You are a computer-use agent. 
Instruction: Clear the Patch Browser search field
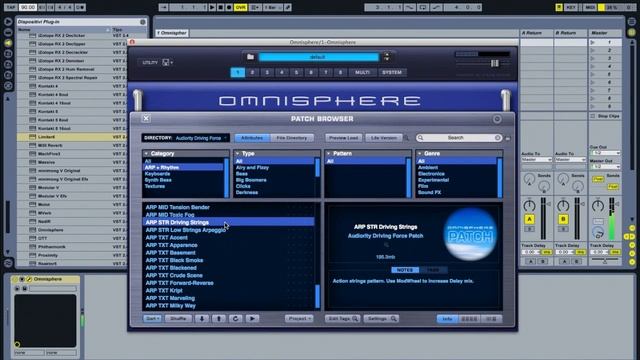tap(498, 138)
